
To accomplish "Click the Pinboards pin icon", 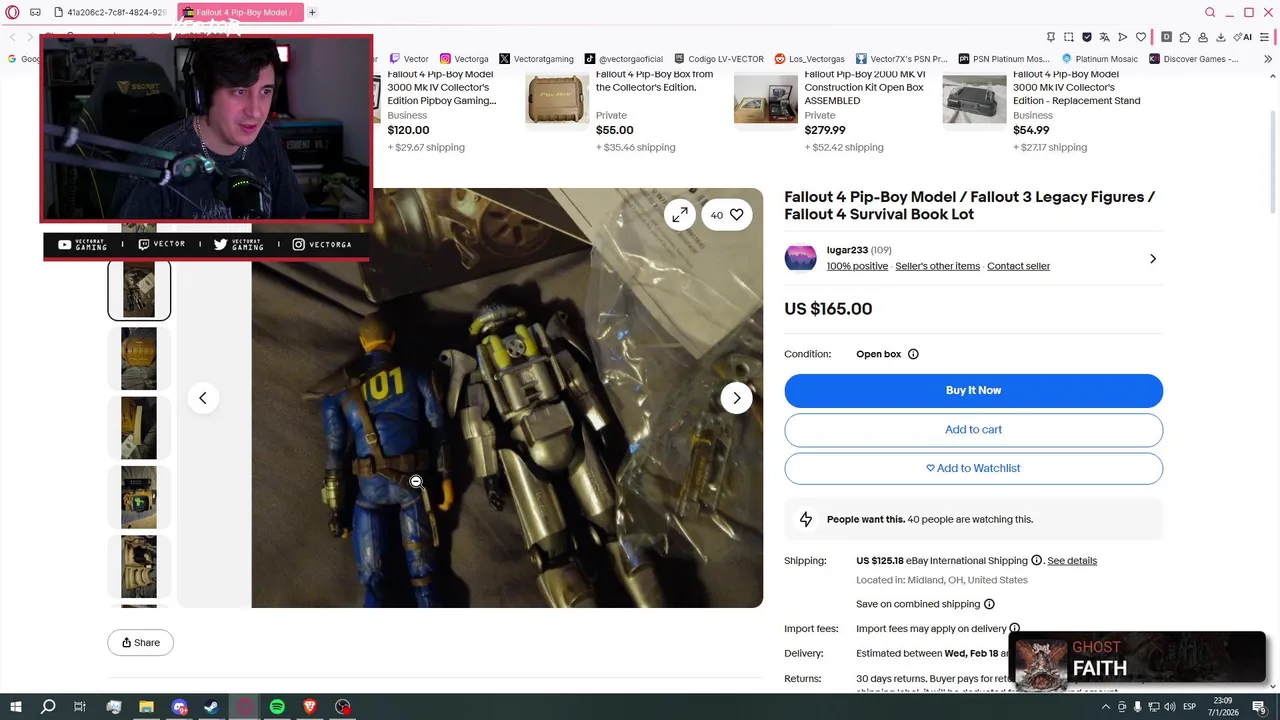I will [1050, 37].
